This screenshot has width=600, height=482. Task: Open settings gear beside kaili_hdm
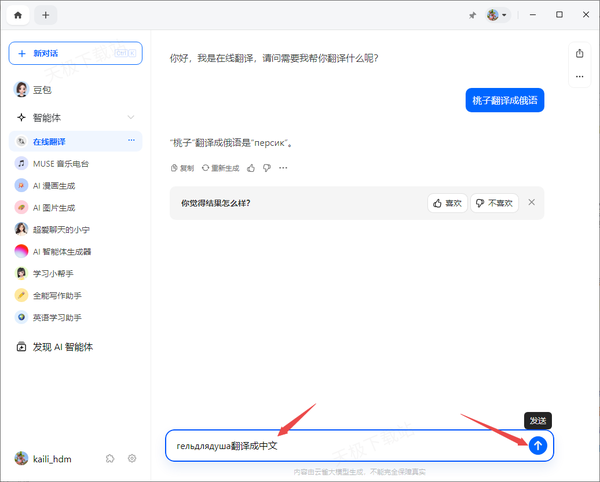click(132, 458)
